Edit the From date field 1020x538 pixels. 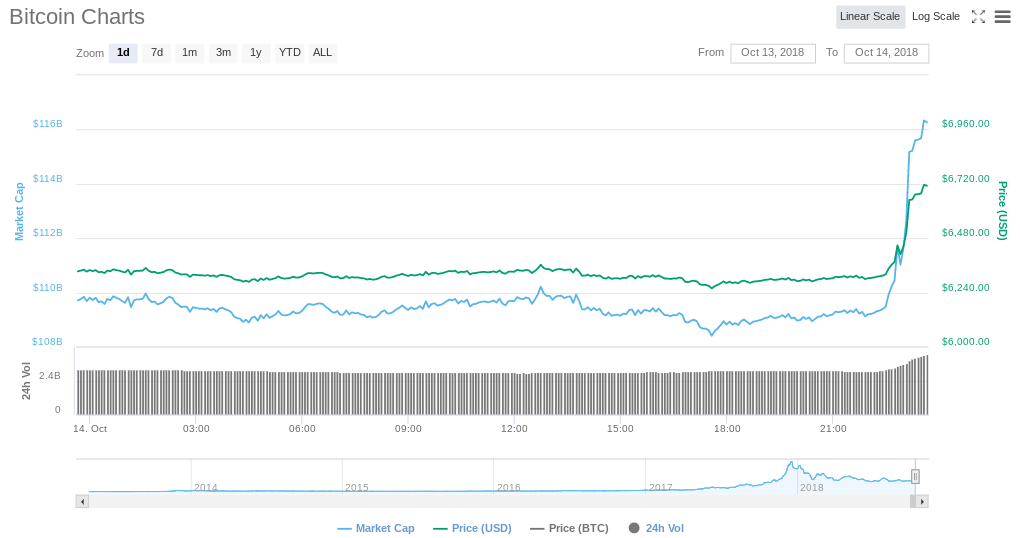[773, 53]
